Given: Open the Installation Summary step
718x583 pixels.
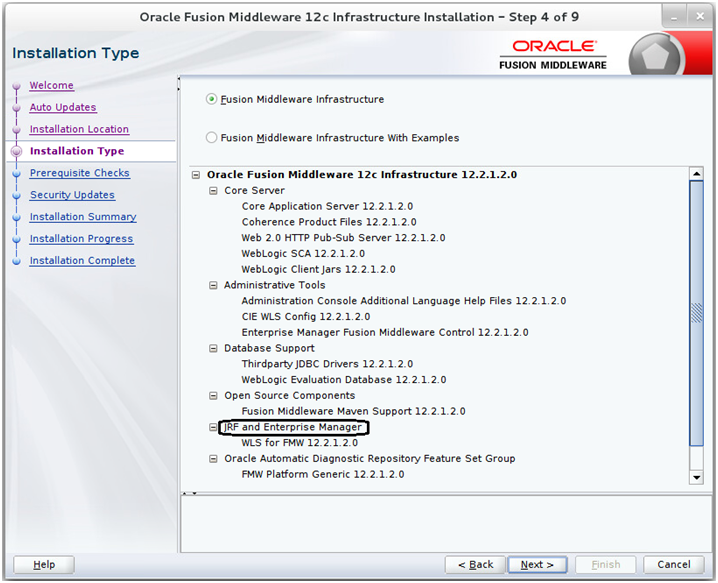Looking at the screenshot, I should click(83, 217).
